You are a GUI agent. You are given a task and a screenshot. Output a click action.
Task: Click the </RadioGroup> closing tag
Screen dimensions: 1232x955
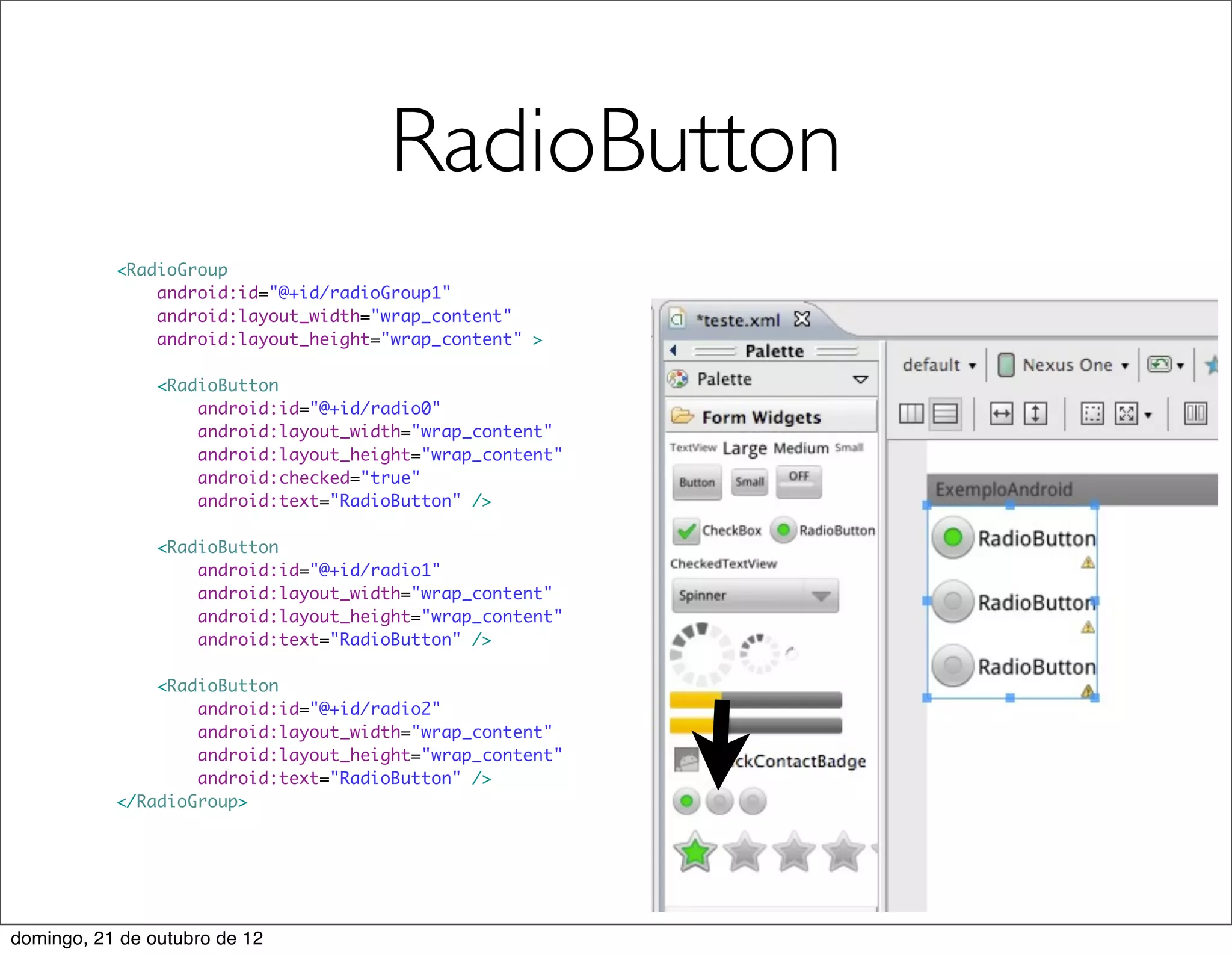pyautogui.click(x=182, y=802)
